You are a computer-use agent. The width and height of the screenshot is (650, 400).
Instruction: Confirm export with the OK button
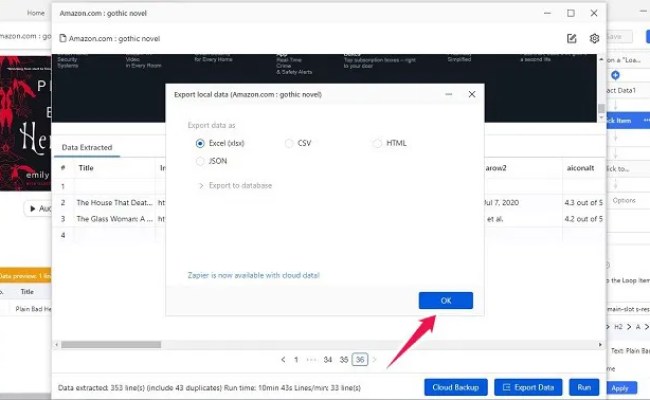click(x=446, y=301)
